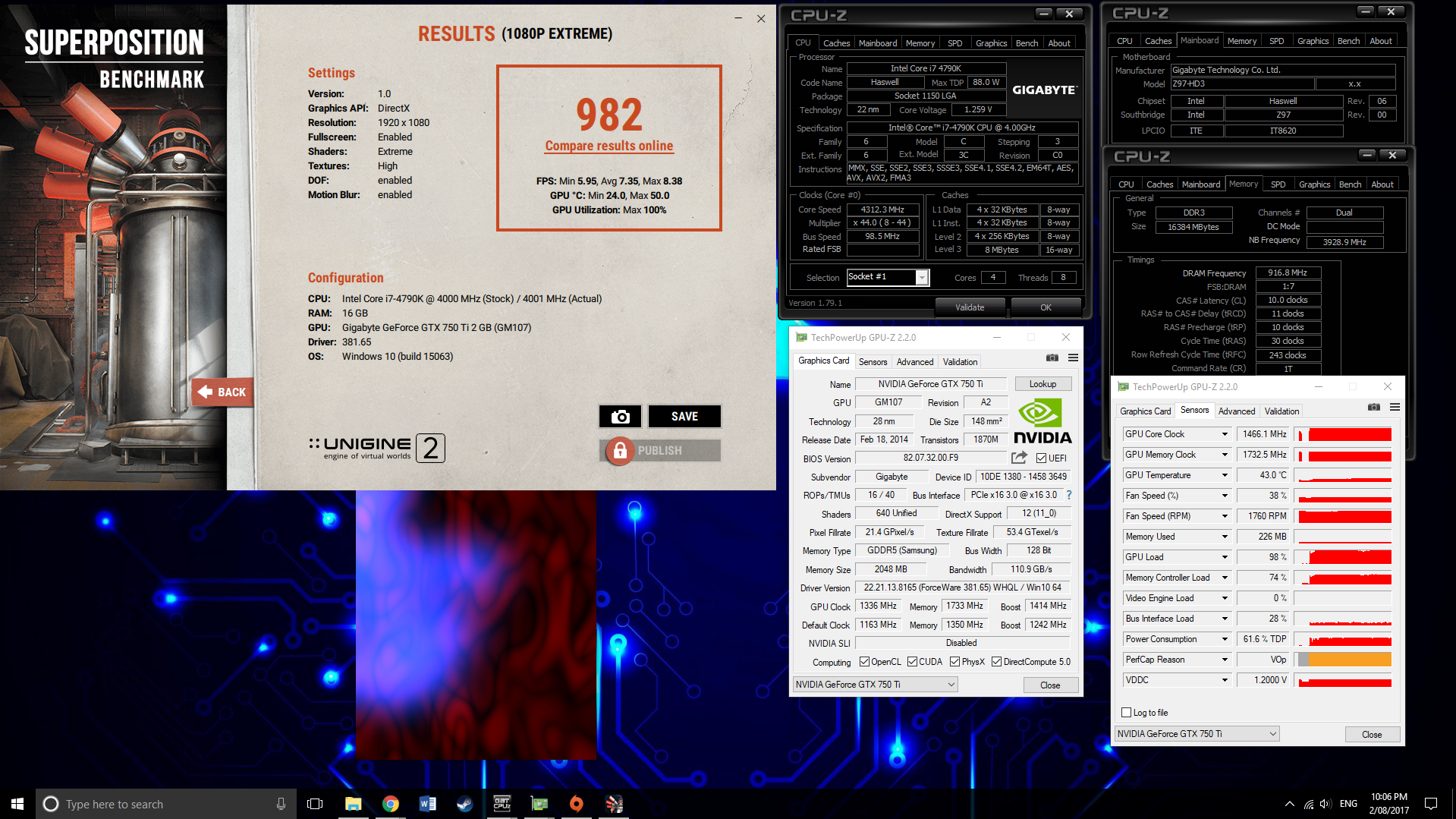Image resolution: width=1456 pixels, height=819 pixels.
Task: Open Task View on the taskbar
Action: (x=315, y=804)
